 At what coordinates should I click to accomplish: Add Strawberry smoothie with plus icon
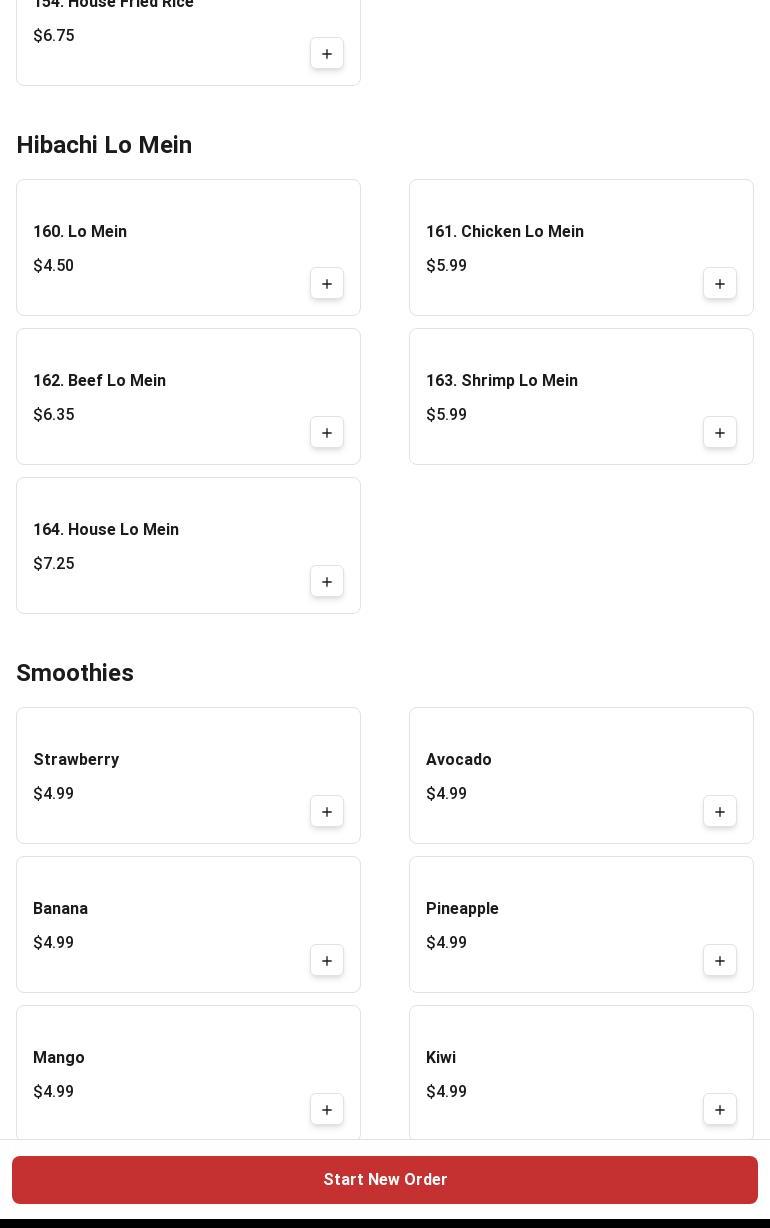[x=327, y=812]
